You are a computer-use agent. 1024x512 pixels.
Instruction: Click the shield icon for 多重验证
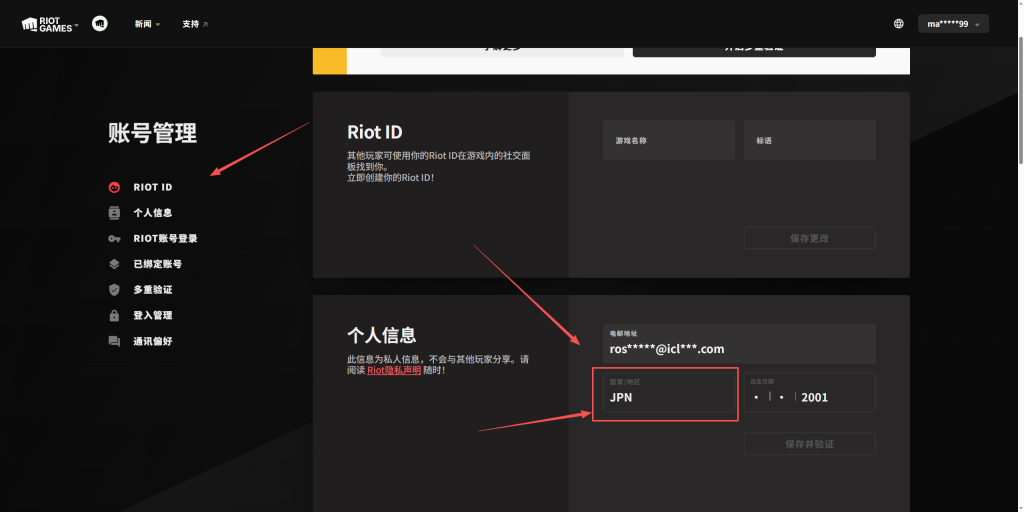(114, 290)
